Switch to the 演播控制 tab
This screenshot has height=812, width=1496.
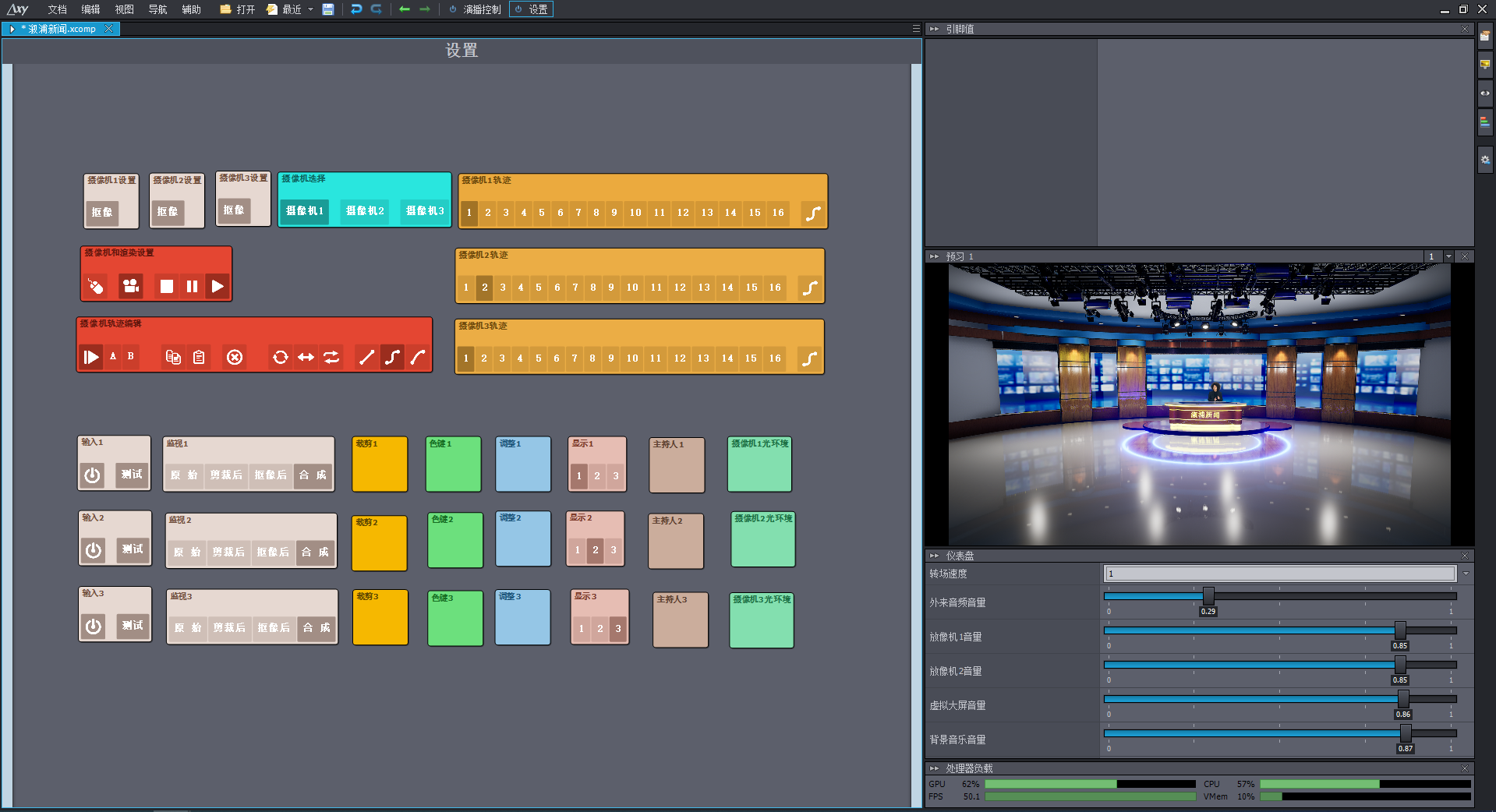(476, 9)
